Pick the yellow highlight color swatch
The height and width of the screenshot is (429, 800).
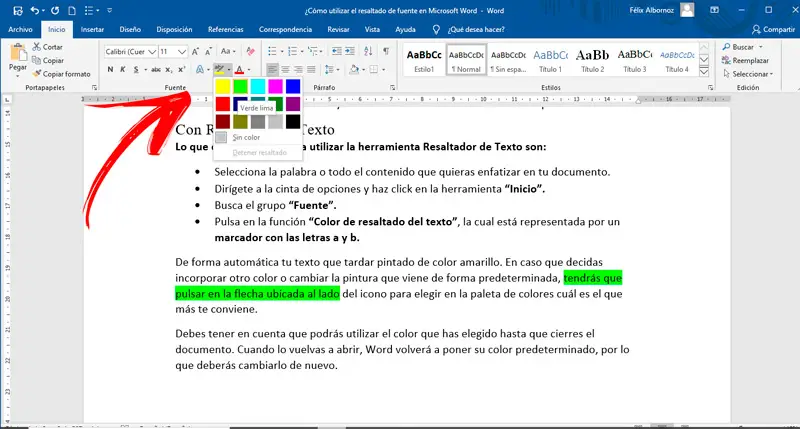(223, 86)
